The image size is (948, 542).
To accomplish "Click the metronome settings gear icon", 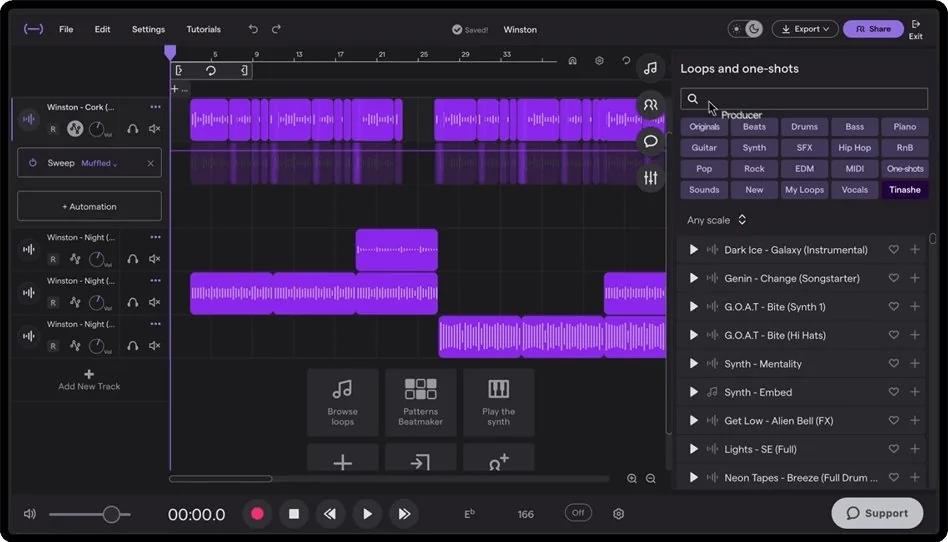I will pyautogui.click(x=618, y=514).
